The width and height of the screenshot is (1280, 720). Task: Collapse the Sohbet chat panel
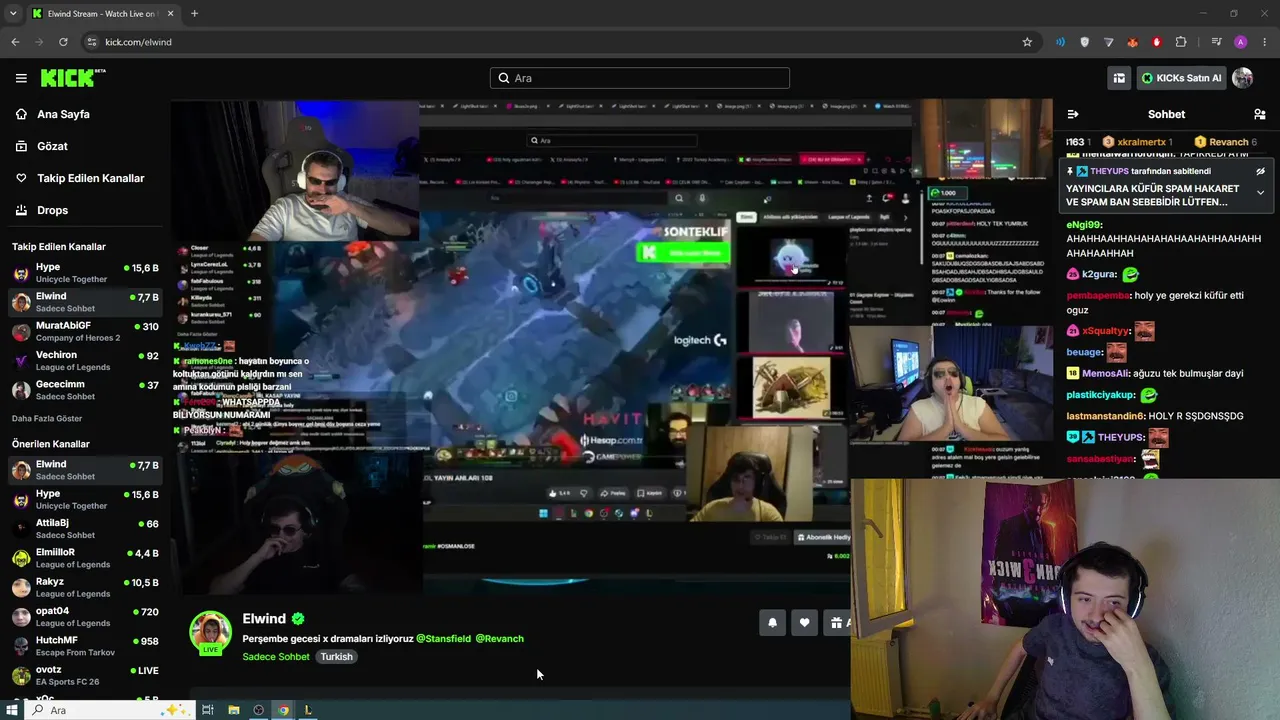point(1073,114)
